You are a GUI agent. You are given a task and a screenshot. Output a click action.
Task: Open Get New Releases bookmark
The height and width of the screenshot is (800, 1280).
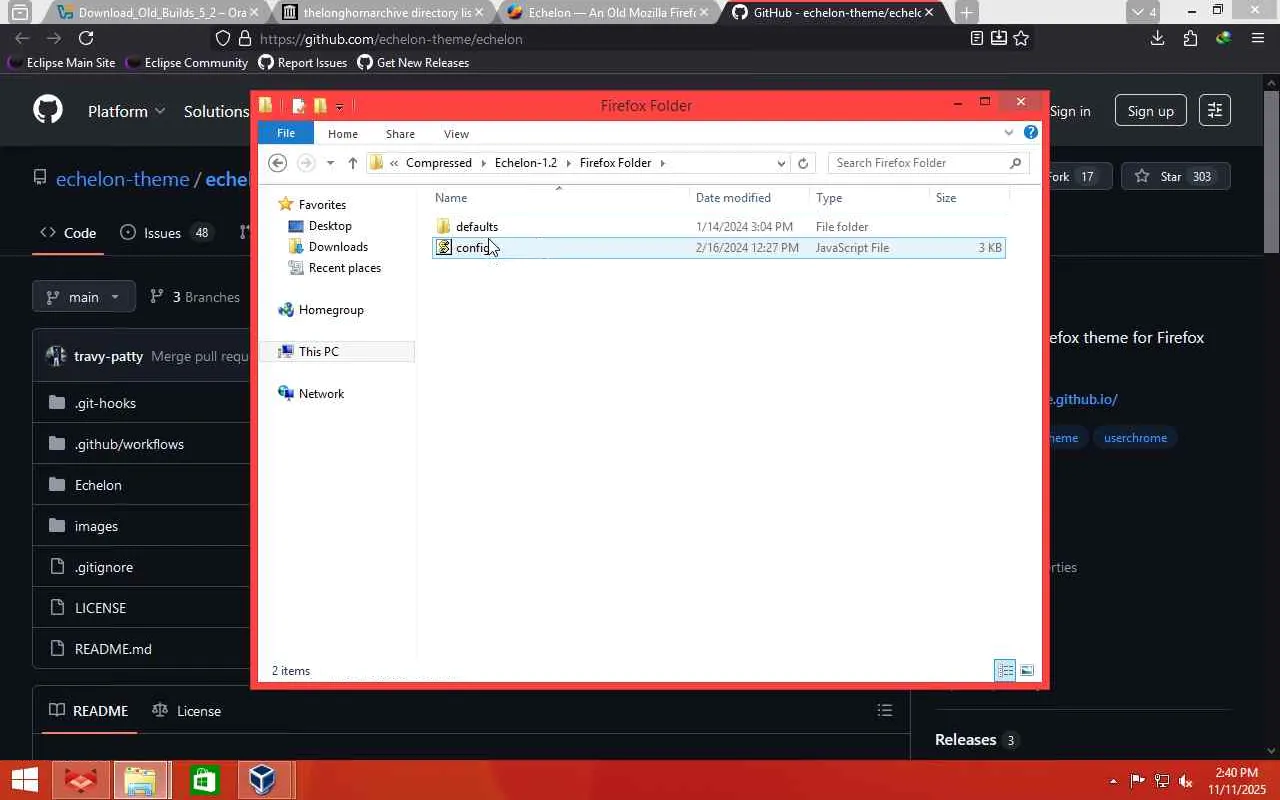pyautogui.click(x=413, y=62)
